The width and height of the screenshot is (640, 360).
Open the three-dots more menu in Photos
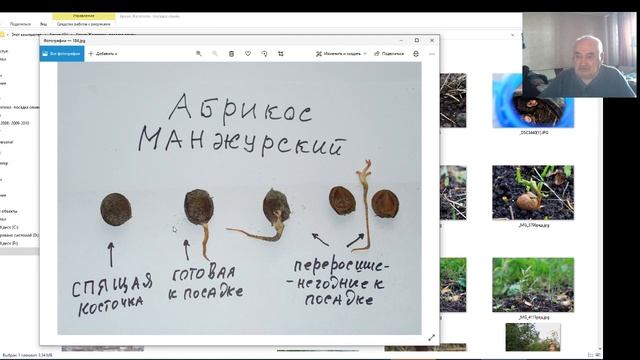point(432,53)
